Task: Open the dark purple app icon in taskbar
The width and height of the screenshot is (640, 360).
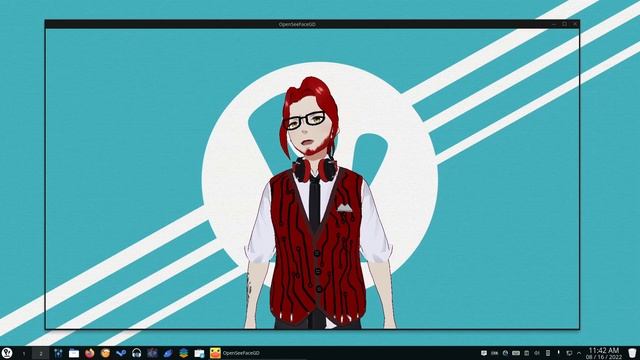Action: tap(152, 353)
